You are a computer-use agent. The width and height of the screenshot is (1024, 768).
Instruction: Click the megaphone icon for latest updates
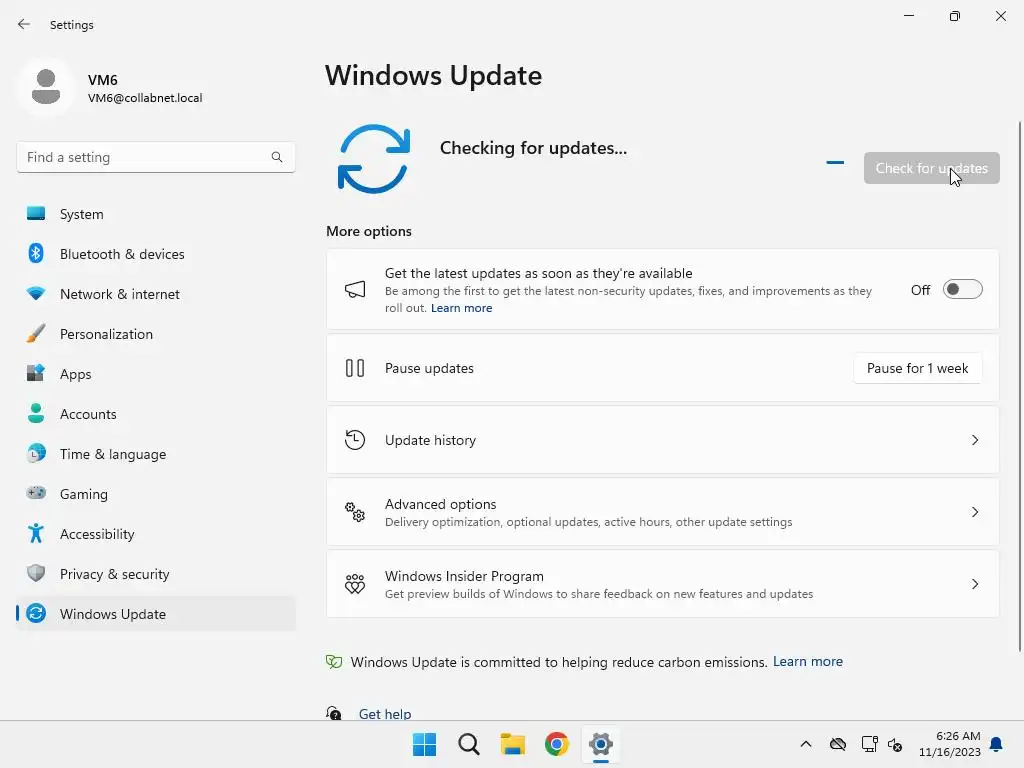click(x=355, y=289)
